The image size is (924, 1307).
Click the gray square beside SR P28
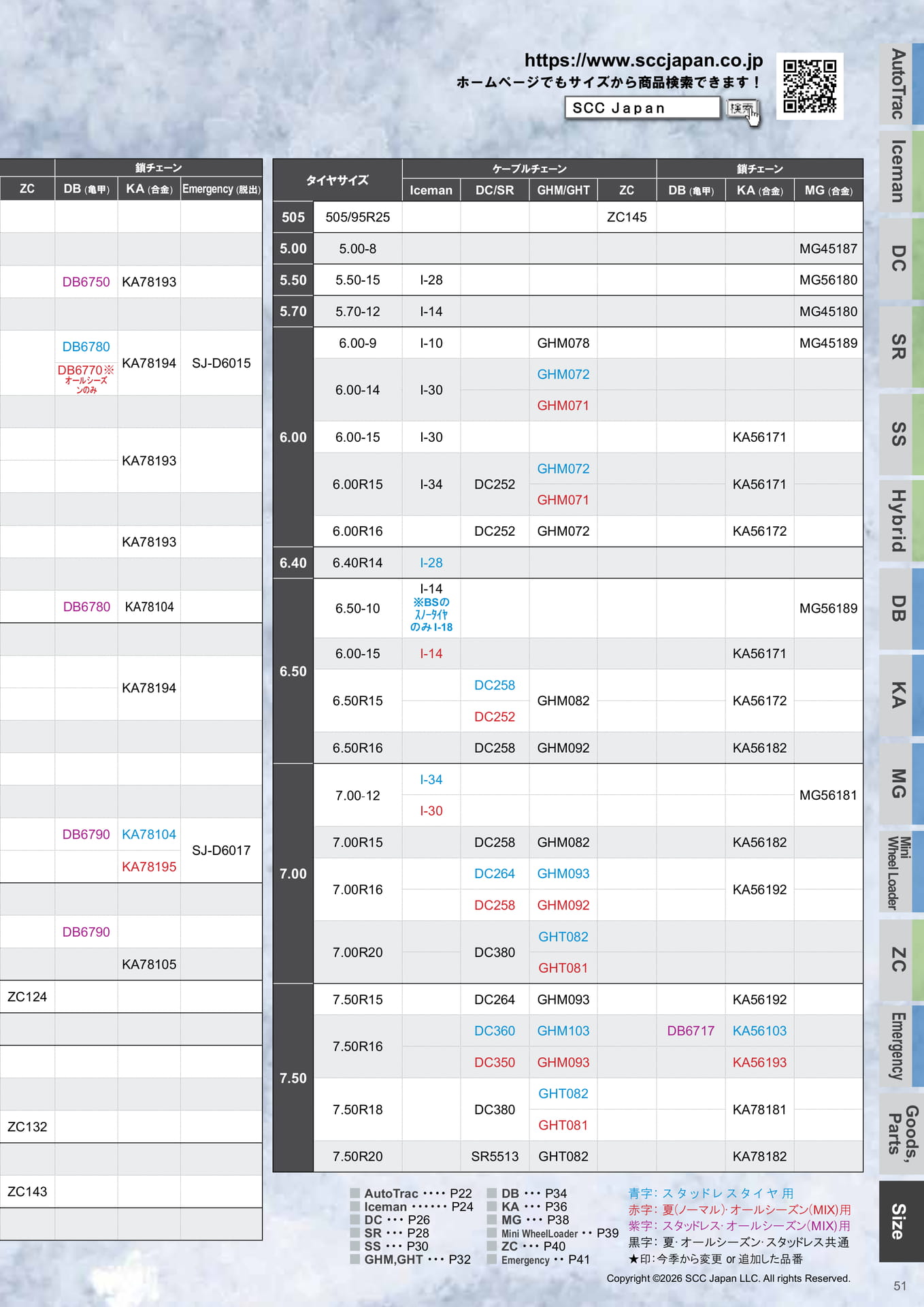(x=355, y=1233)
